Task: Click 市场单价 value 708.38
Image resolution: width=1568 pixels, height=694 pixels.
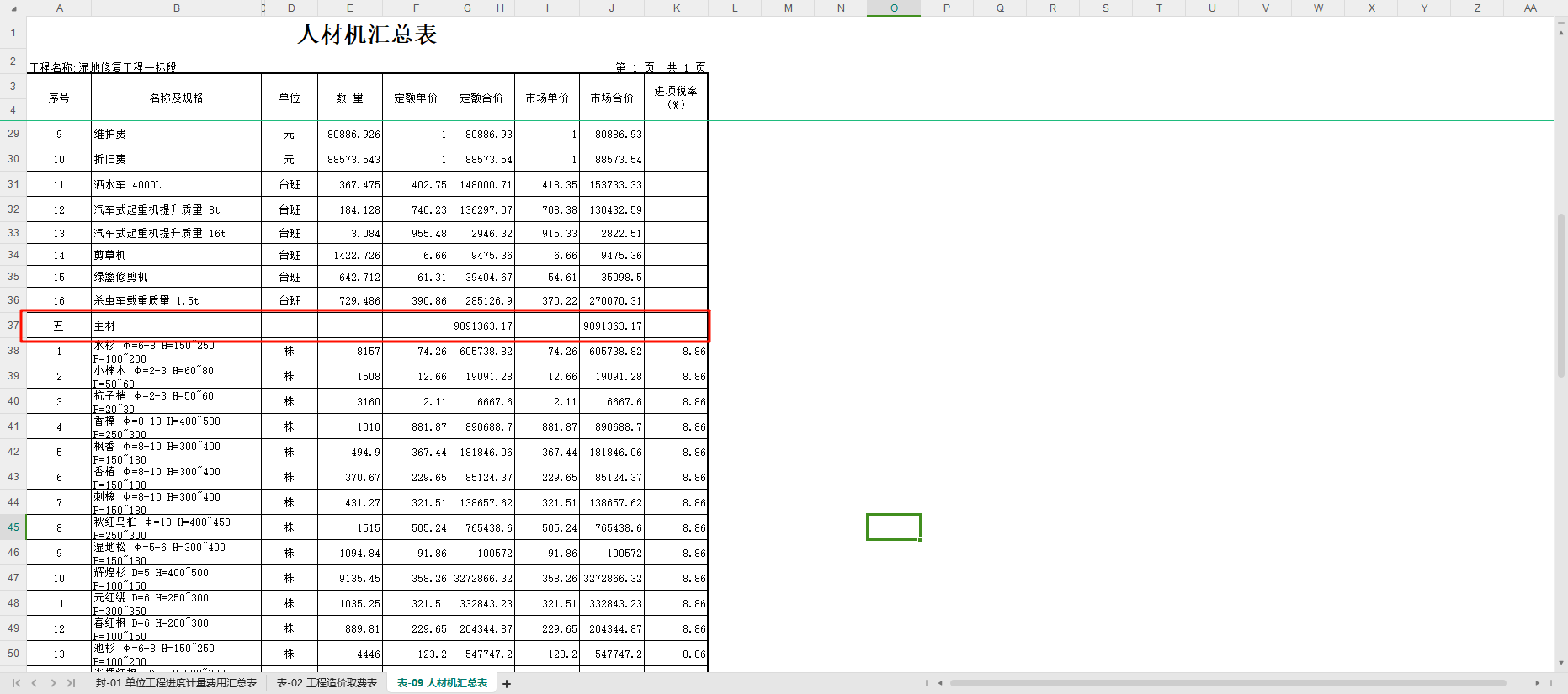Action: 547,209
